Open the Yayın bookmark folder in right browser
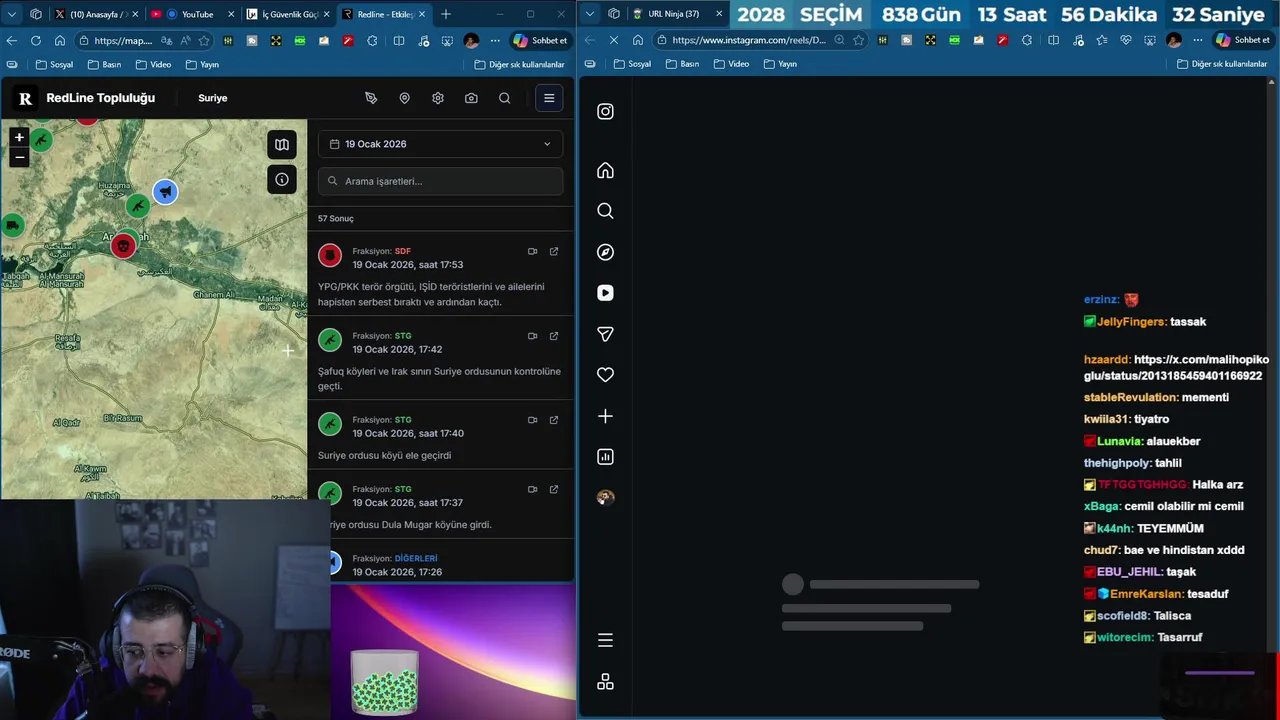1280x720 pixels. [780, 64]
